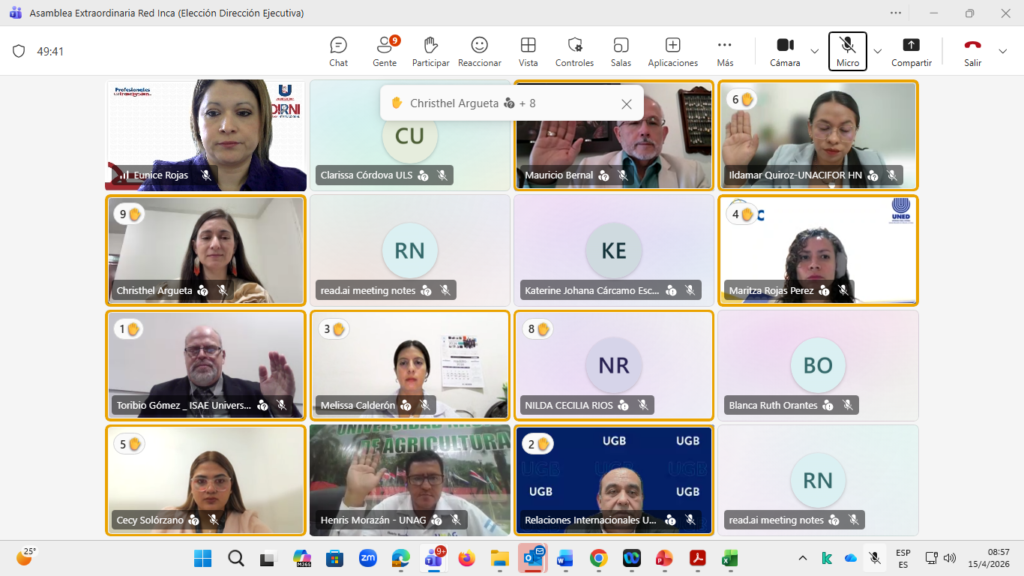
Task: Open the Aplicaciones add apps menu
Action: coord(673,51)
